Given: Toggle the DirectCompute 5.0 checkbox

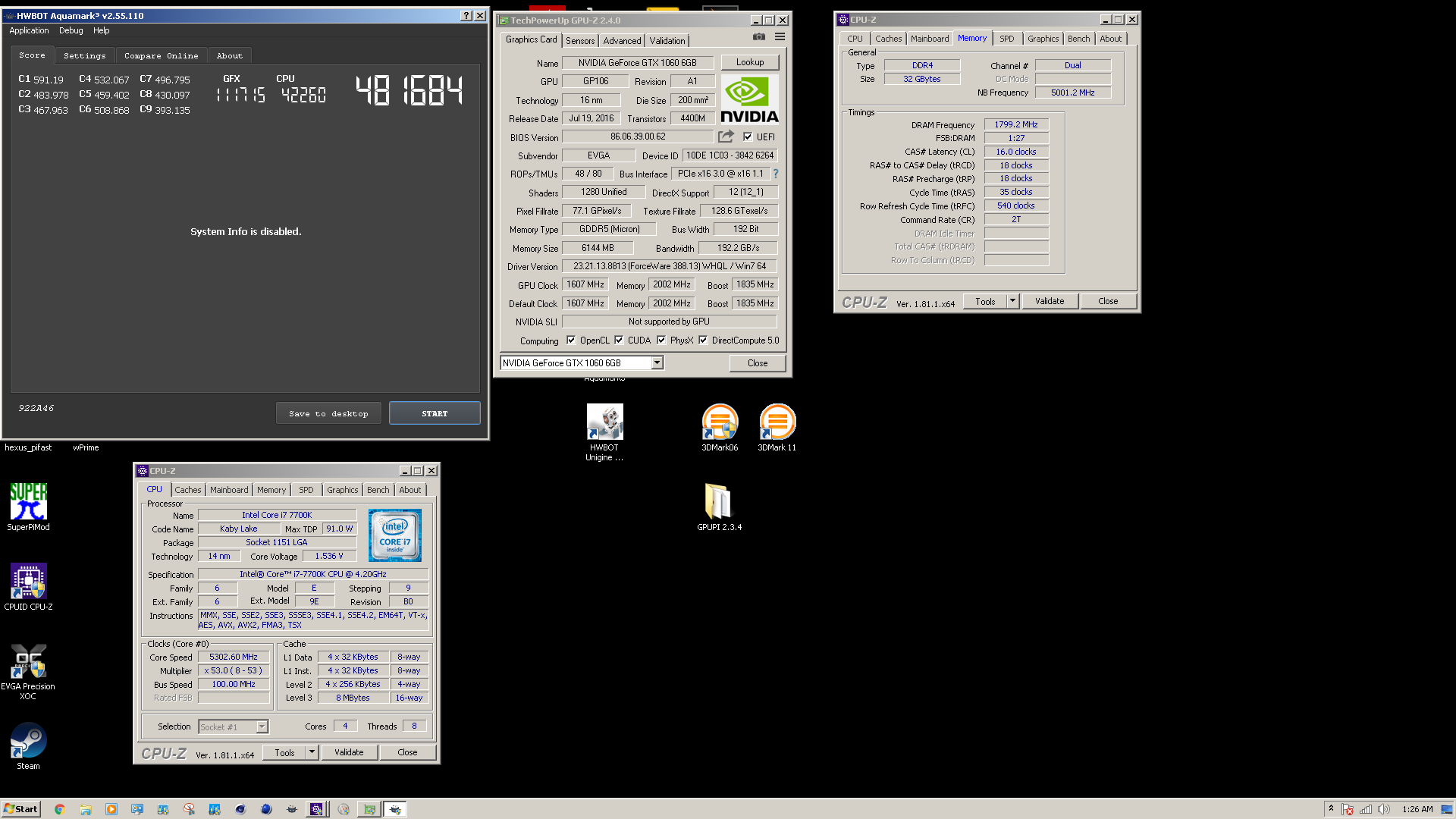Looking at the screenshot, I should [x=703, y=340].
